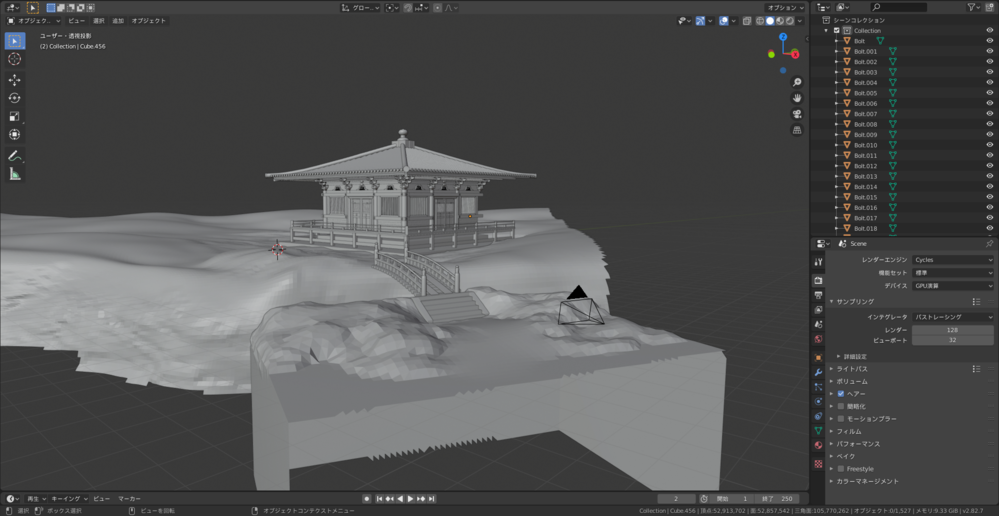Choose the Measure tool
Screen dimensions: 999x516
(x=14, y=174)
